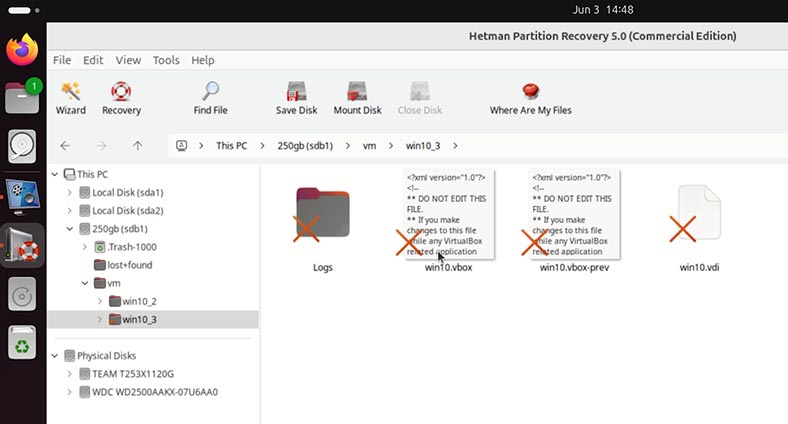Collapse the 250gb (sdb1) node
Screen dimensions: 788x424
point(69,229)
